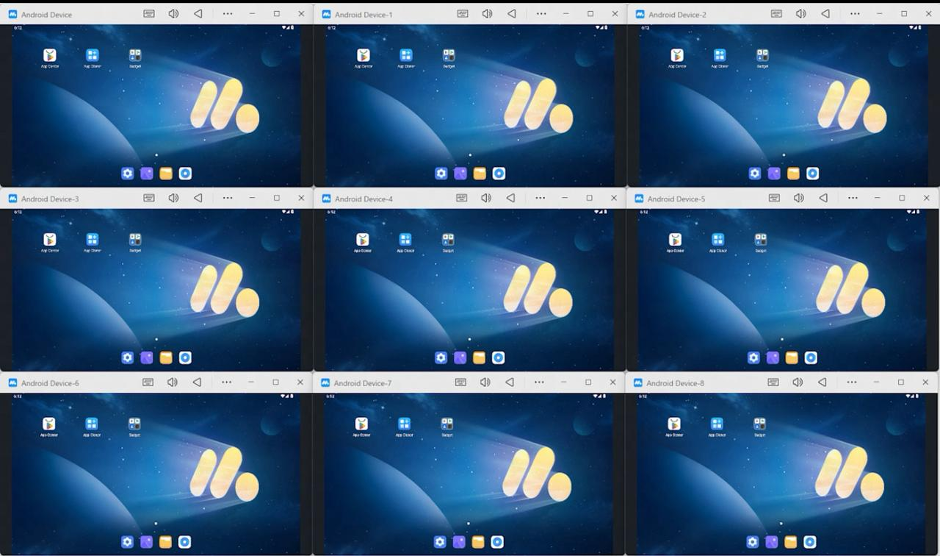Open the purple app in Android Device-5 dock
The width and height of the screenshot is (941, 556).
click(x=772, y=358)
